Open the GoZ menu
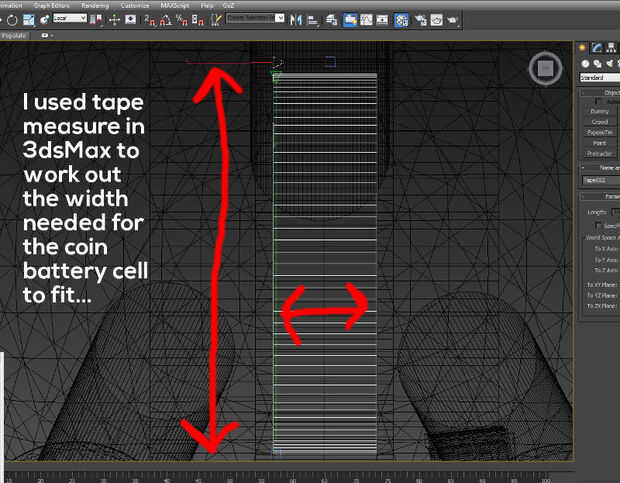 point(228,6)
